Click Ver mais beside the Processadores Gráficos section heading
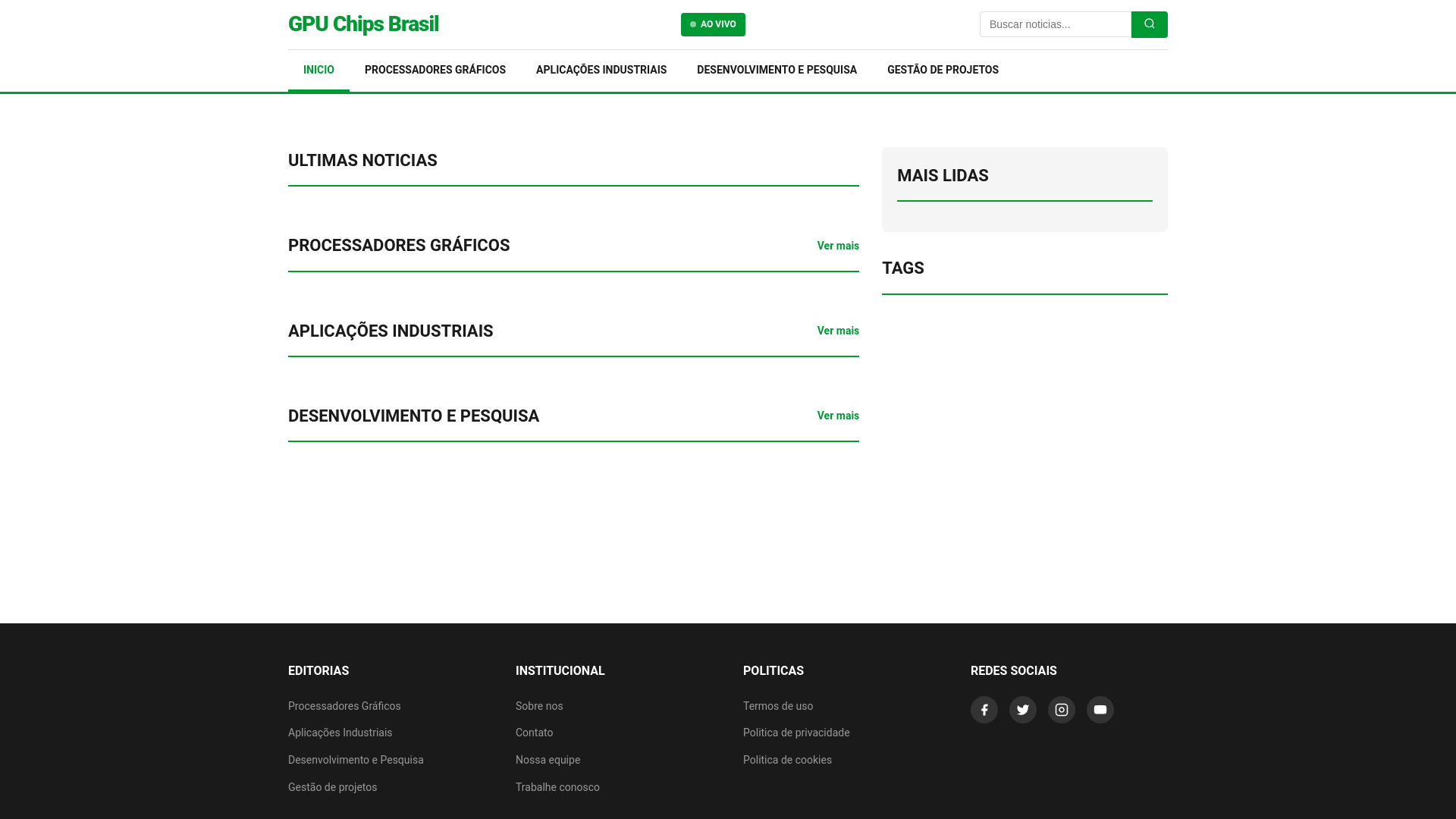This screenshot has width=1456, height=819. tap(838, 246)
